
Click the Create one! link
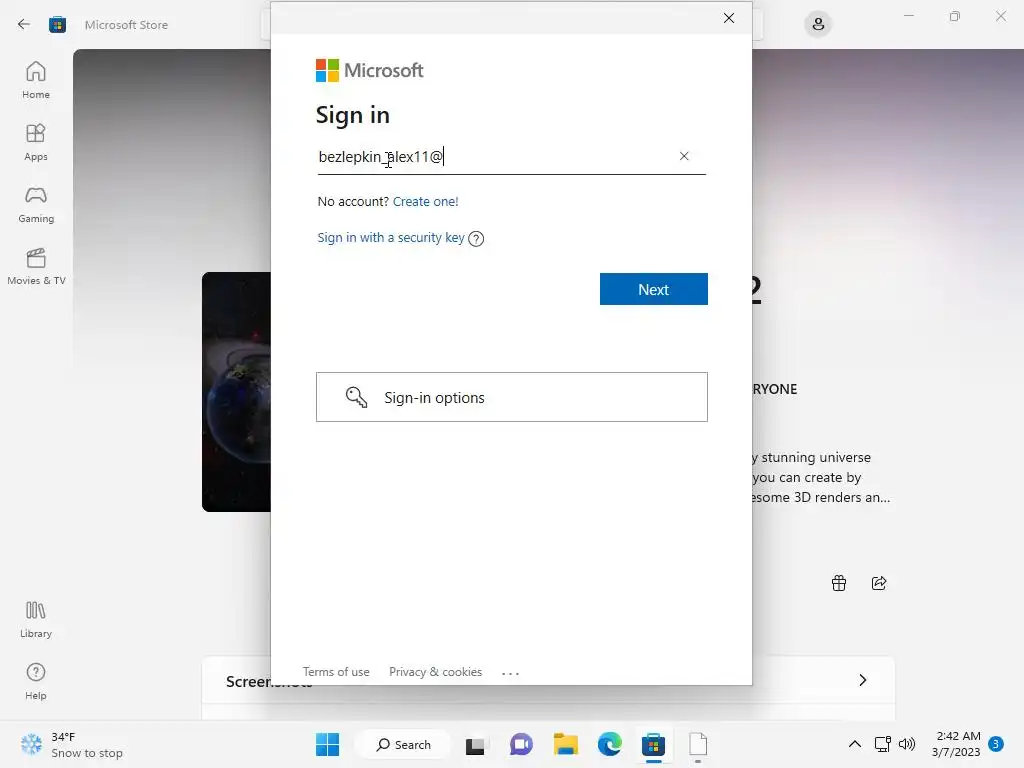(x=426, y=201)
